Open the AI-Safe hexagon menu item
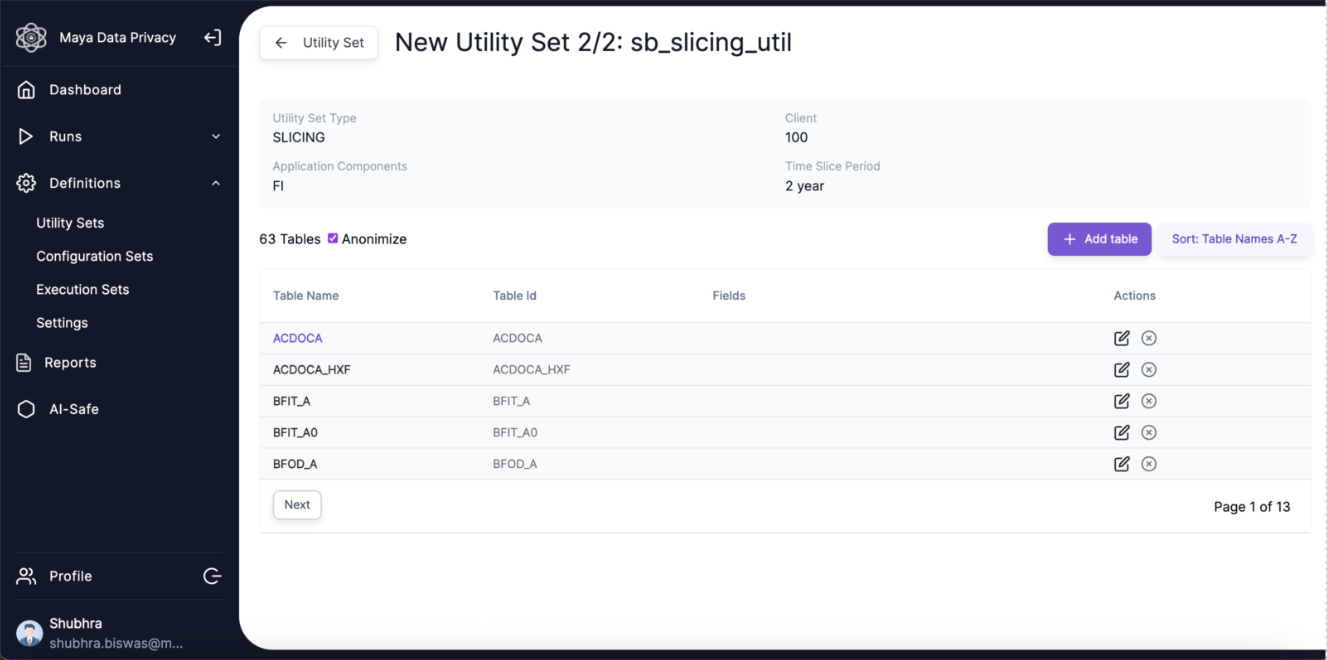This screenshot has width=1327, height=660. point(27,409)
